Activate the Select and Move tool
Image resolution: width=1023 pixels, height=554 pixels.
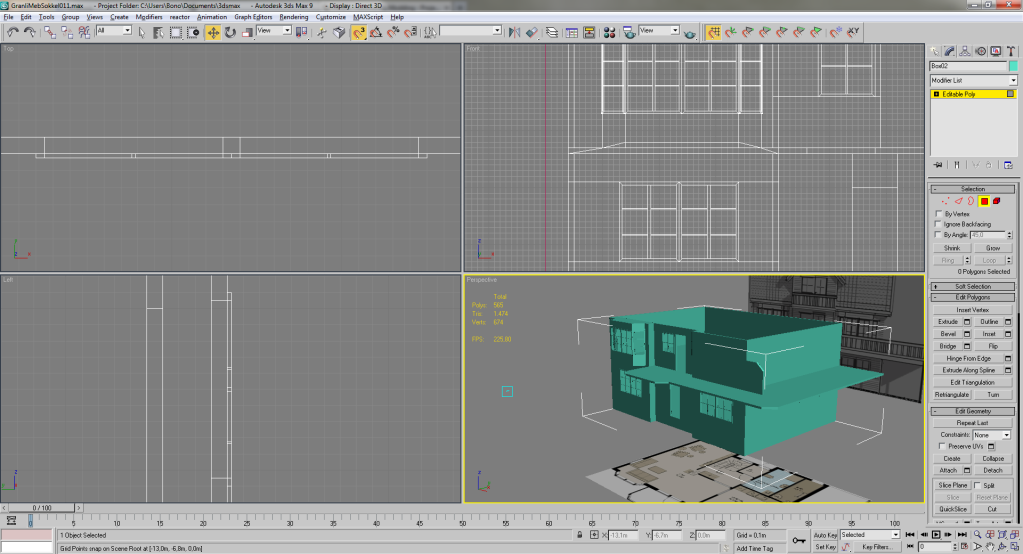(x=213, y=32)
